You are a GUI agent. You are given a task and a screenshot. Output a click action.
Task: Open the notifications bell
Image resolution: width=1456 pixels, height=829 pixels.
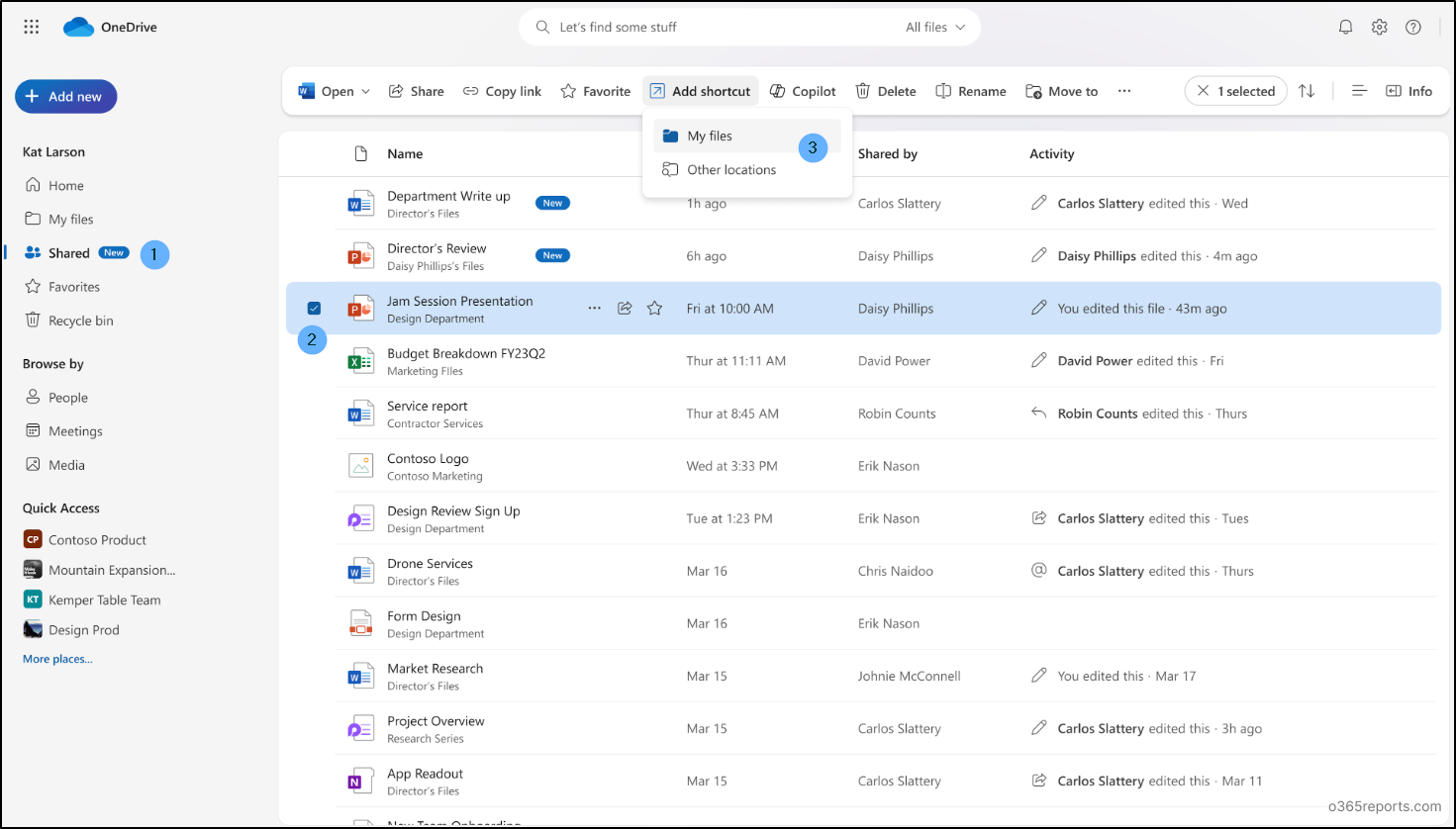click(x=1346, y=27)
